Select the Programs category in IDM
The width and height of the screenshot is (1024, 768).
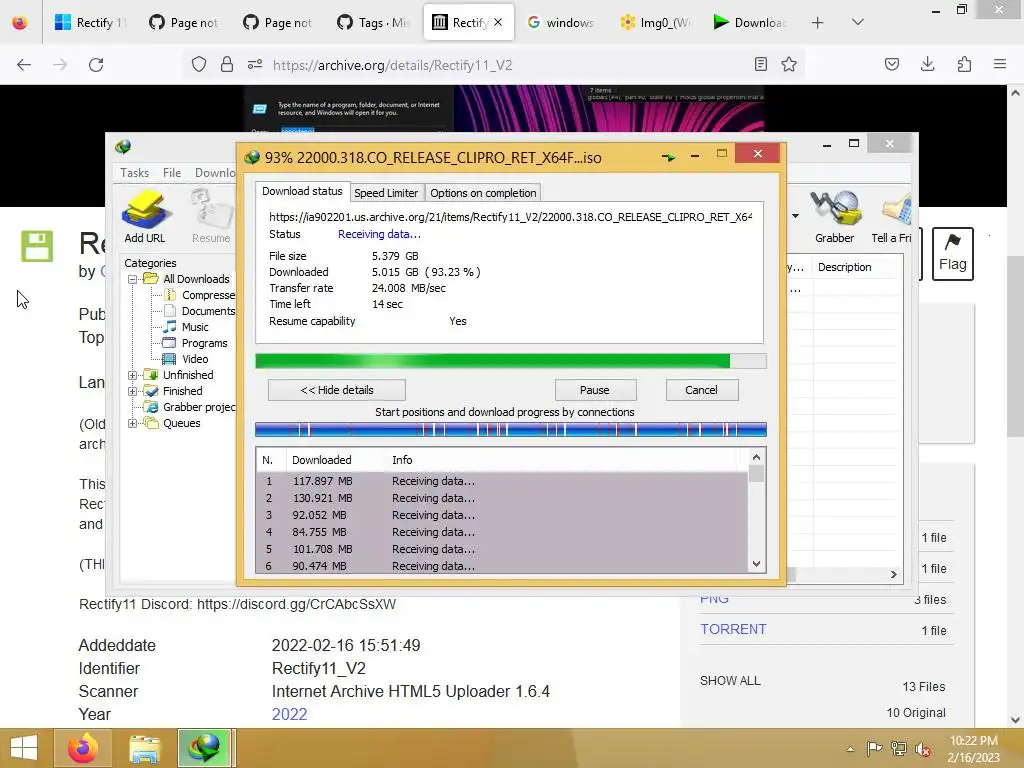coord(196,343)
